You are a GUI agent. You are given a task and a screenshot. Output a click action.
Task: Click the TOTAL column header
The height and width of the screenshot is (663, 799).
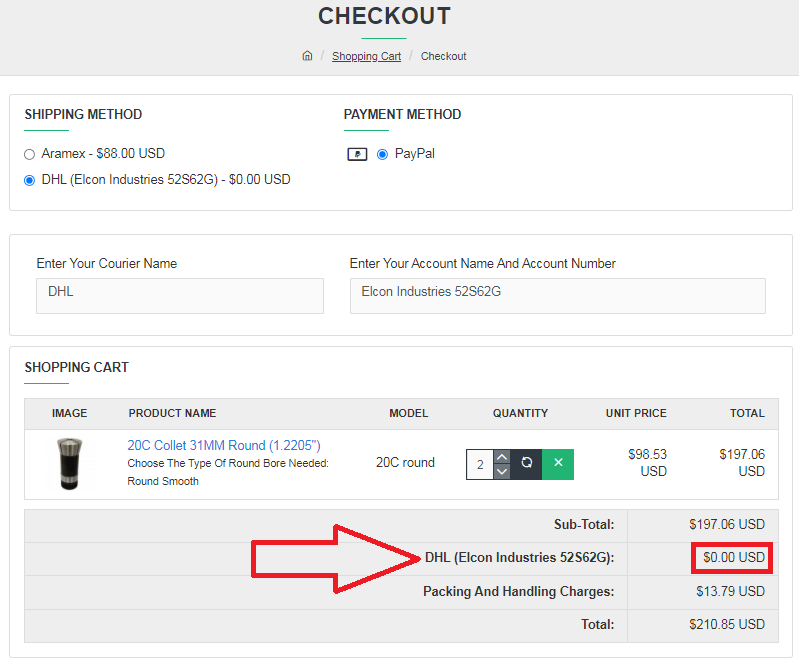coord(747,413)
